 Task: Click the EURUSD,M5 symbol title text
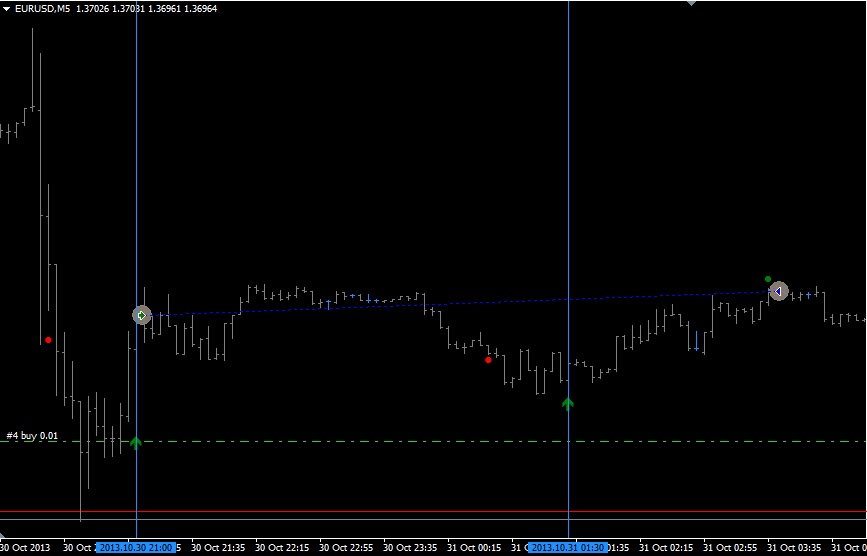[43, 9]
